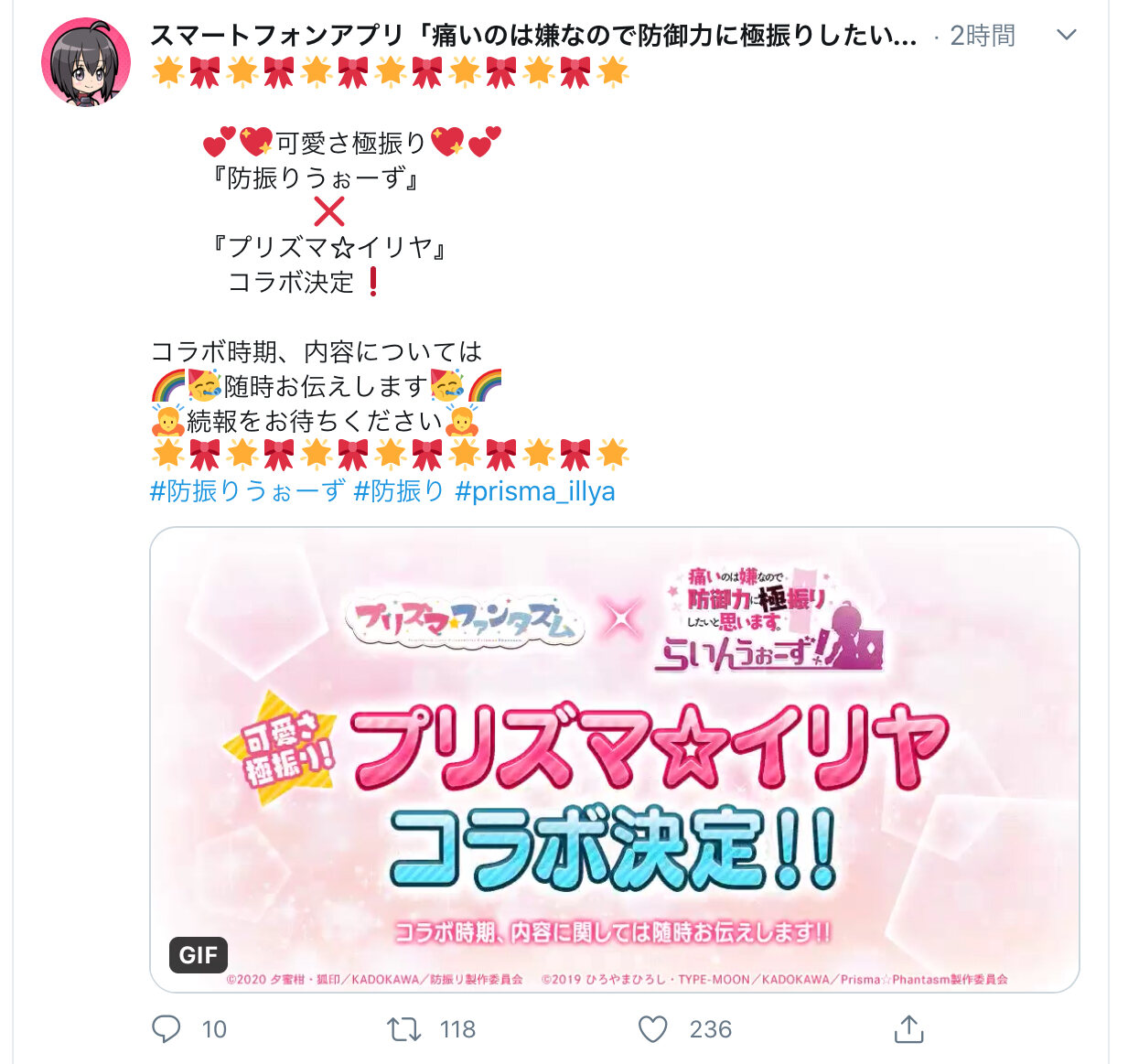This screenshot has width=1128, height=1064.
Task: Click the reply speech bubble icon
Action: click(x=166, y=1029)
